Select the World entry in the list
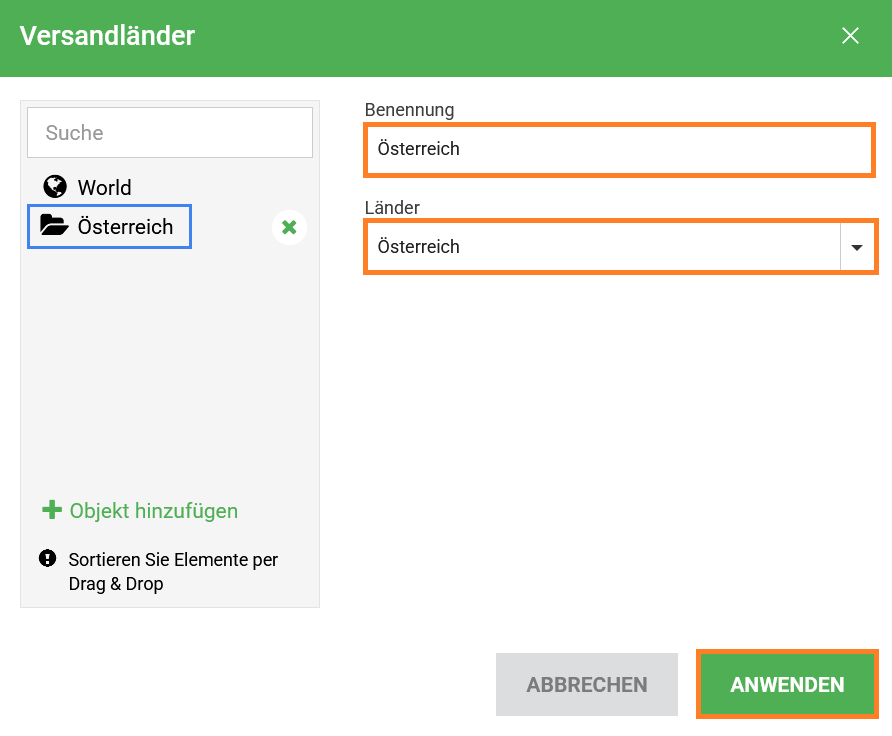The width and height of the screenshot is (892, 736). click(x=104, y=188)
